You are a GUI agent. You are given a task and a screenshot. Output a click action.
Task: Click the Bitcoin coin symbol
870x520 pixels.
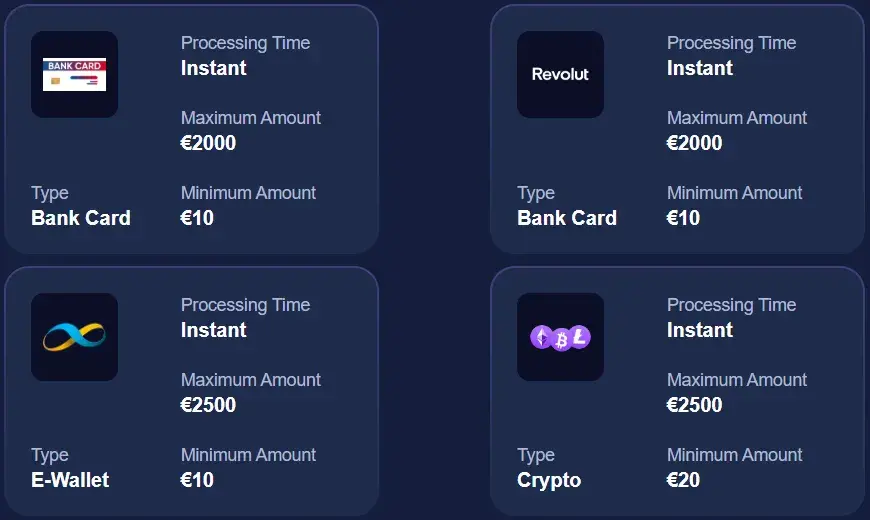(561, 338)
